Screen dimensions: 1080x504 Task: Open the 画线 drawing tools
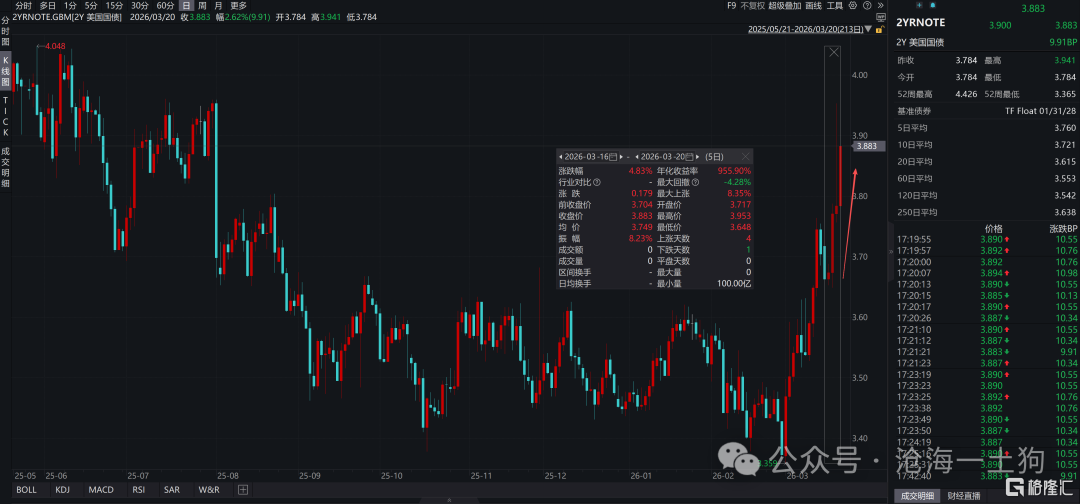click(x=813, y=6)
